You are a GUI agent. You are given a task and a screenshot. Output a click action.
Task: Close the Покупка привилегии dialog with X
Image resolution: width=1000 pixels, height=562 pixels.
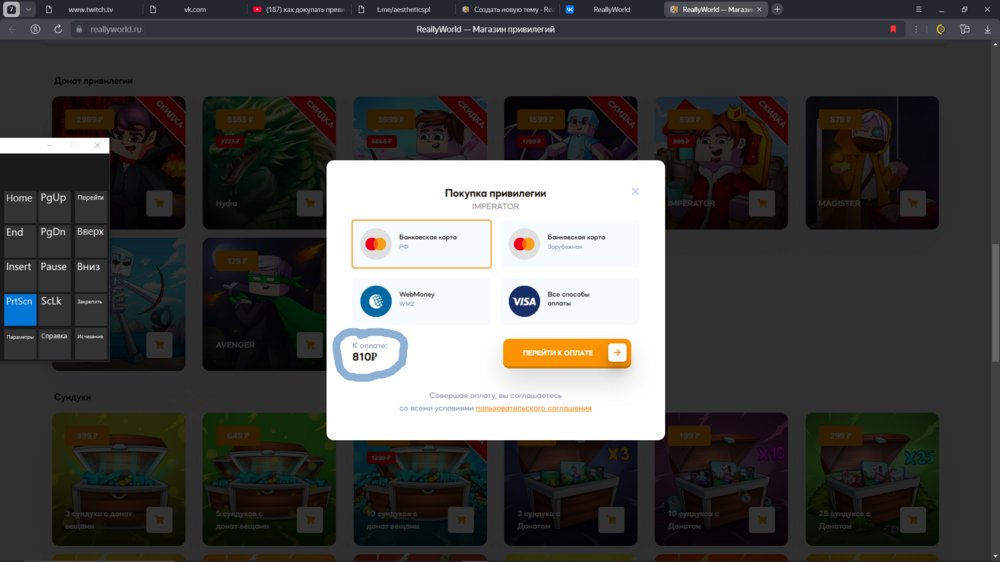pyautogui.click(x=635, y=191)
